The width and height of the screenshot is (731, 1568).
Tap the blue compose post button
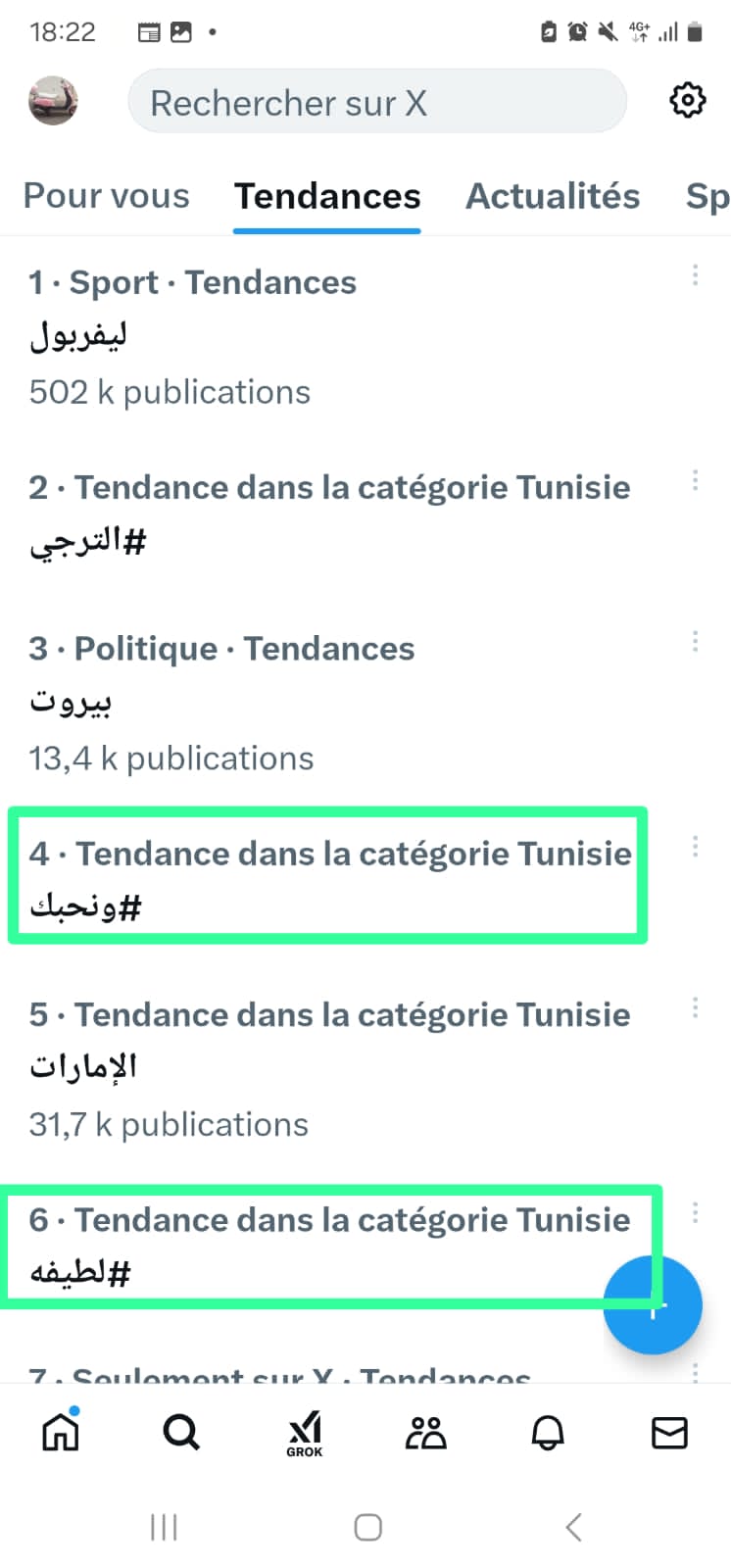tap(653, 1305)
